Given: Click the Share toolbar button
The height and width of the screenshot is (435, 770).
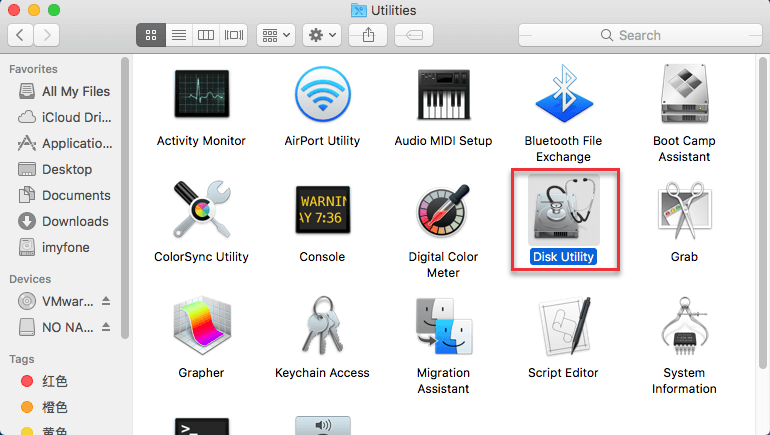Looking at the screenshot, I should click(x=368, y=35).
